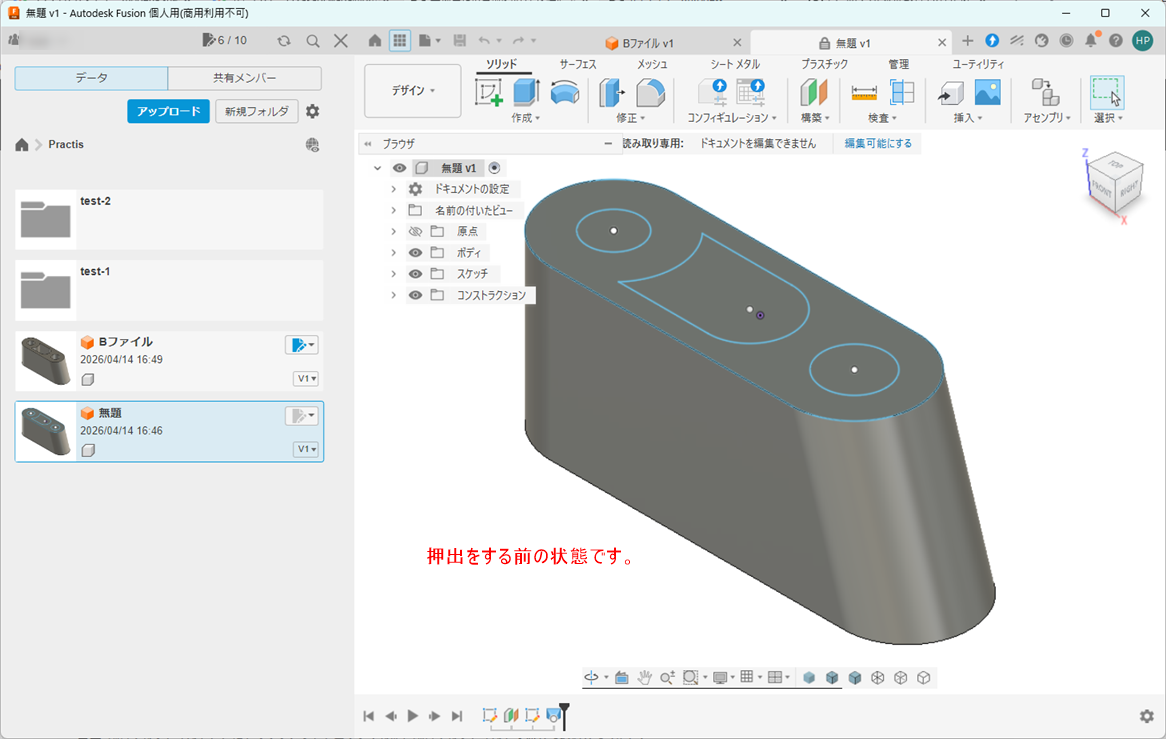The image size is (1166, 739).
Task: Show the 原点 folder
Action: [x=416, y=232]
